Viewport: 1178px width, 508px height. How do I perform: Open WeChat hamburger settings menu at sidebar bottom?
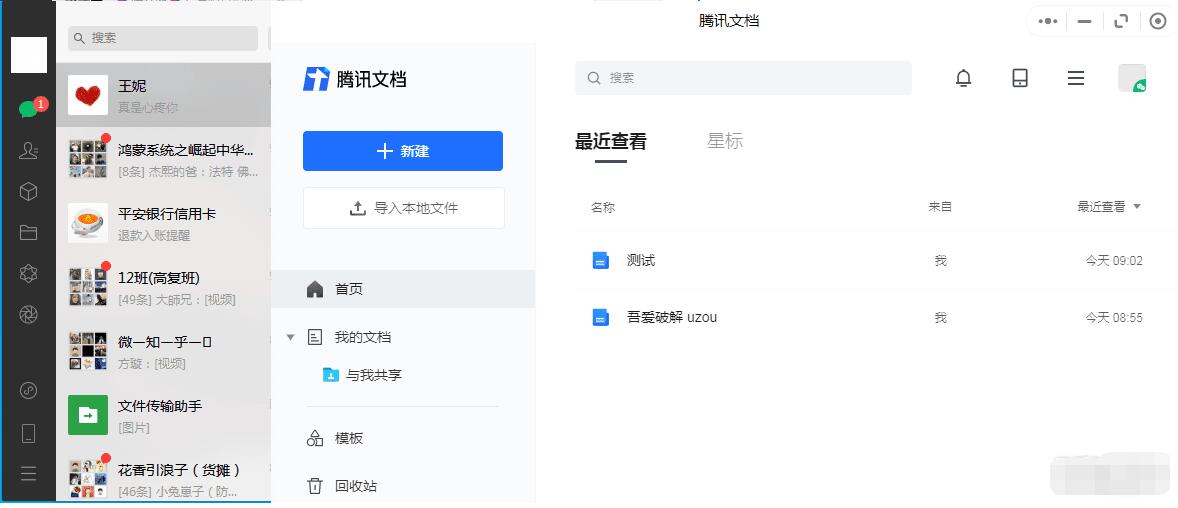tap(29, 473)
